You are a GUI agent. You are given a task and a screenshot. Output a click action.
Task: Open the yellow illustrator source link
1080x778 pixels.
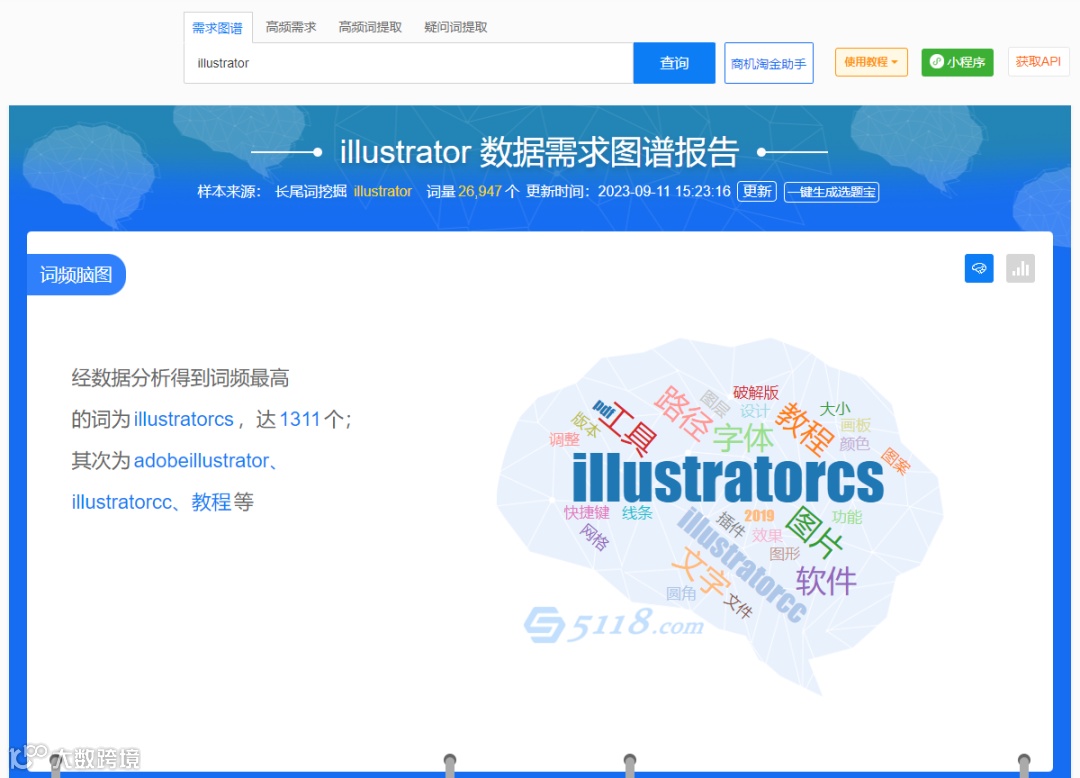383,191
